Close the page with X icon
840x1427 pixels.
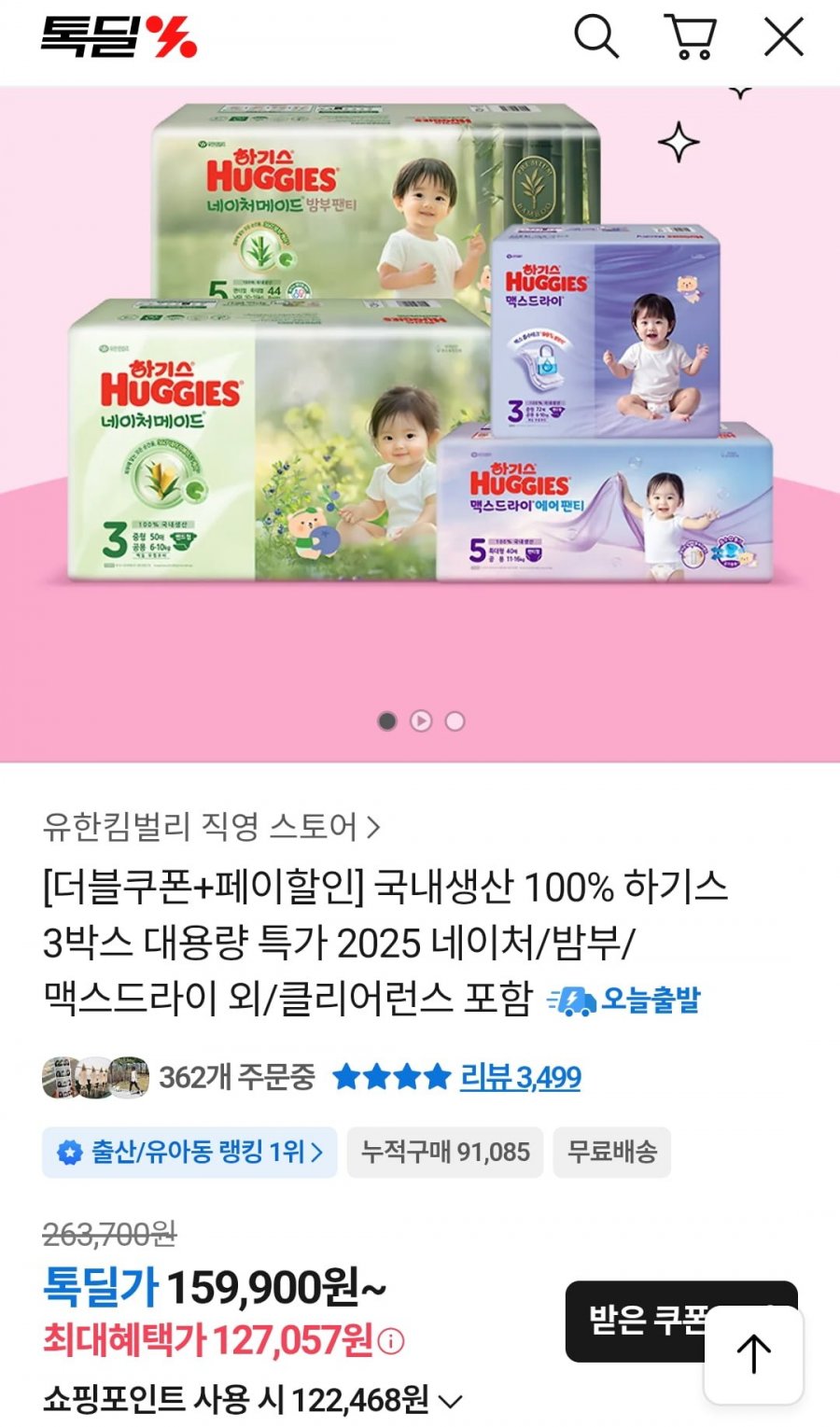coord(784,37)
